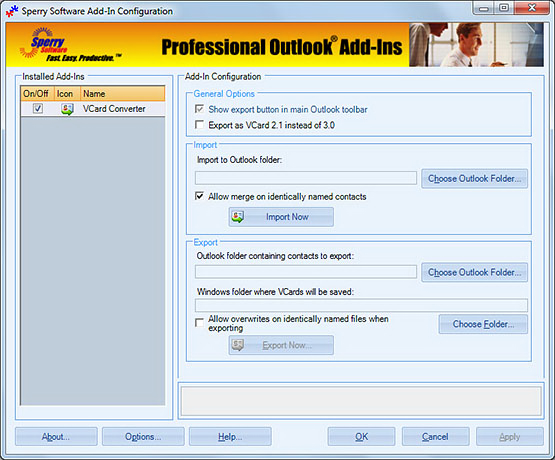Viewport: 555px width, 460px height.
Task: Click the Sperry Software title bar icon
Action: pos(12,11)
